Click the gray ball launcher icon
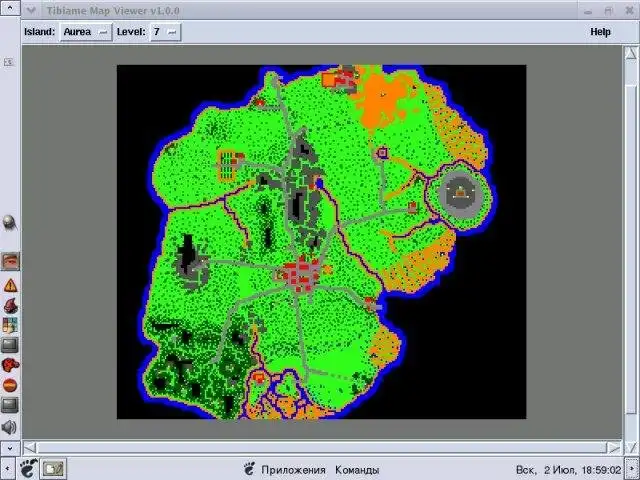 tap(9, 222)
